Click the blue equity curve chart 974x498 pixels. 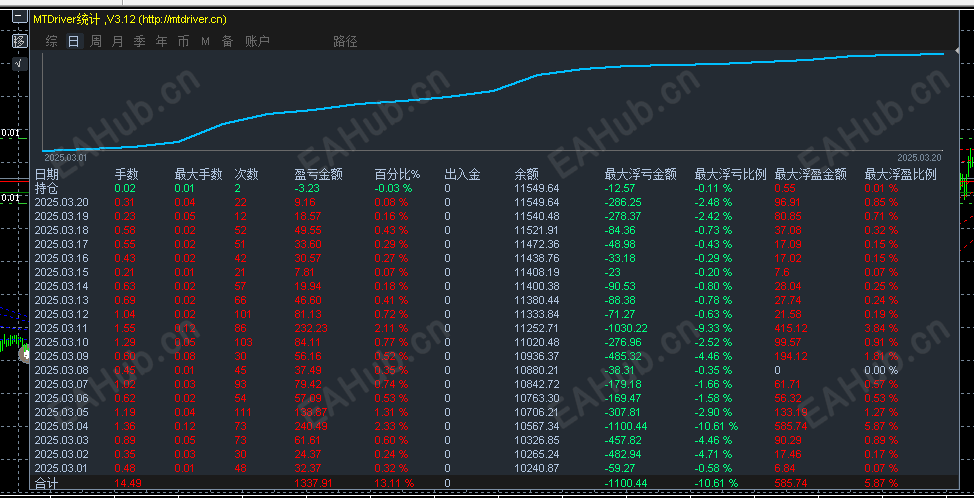(493, 102)
